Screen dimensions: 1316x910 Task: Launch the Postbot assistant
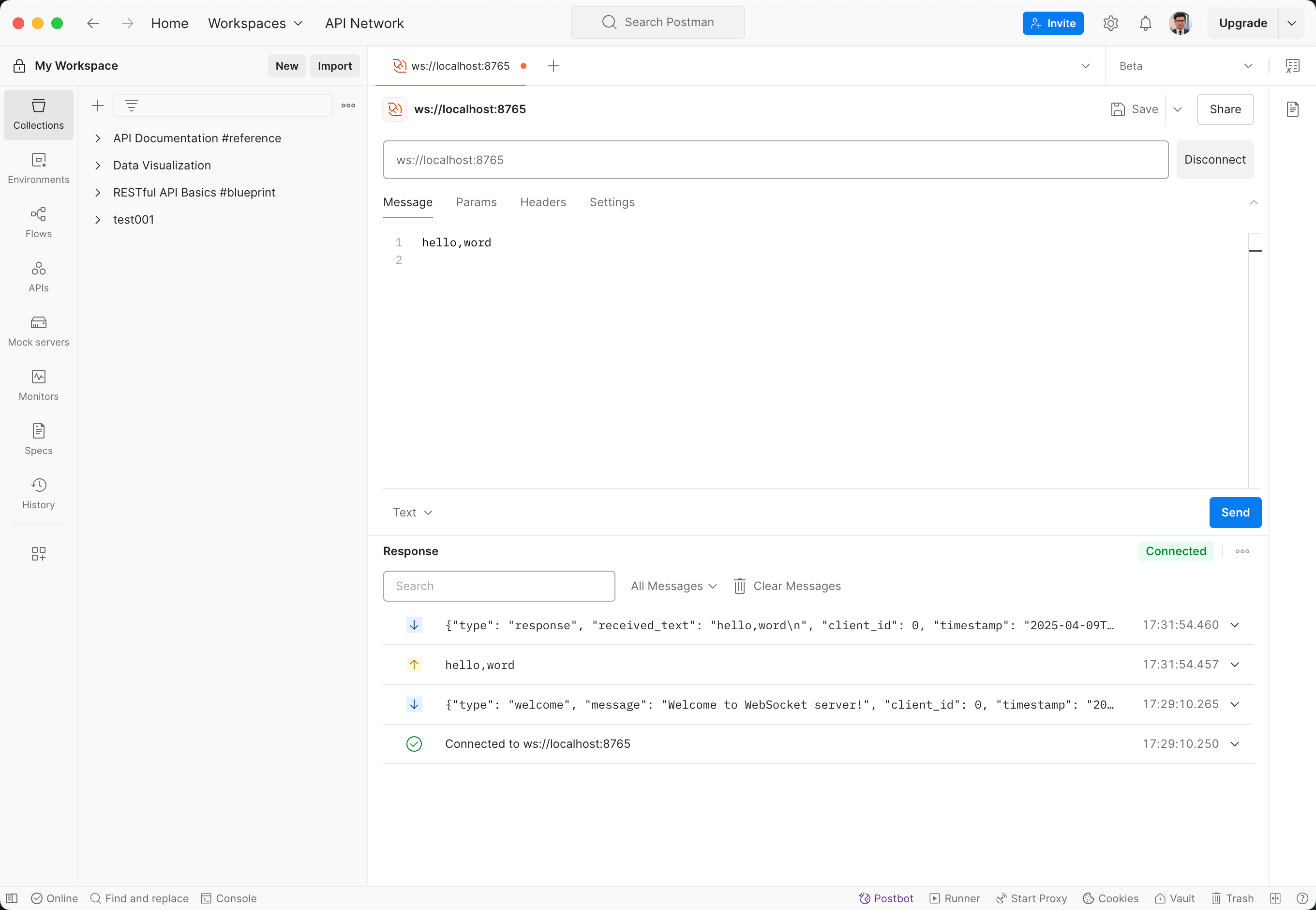pyautogui.click(x=886, y=898)
